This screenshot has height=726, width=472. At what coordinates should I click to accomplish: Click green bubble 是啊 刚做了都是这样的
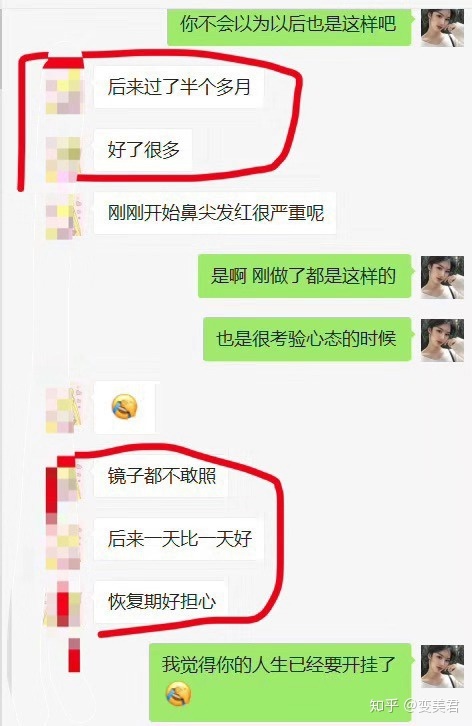point(304,276)
